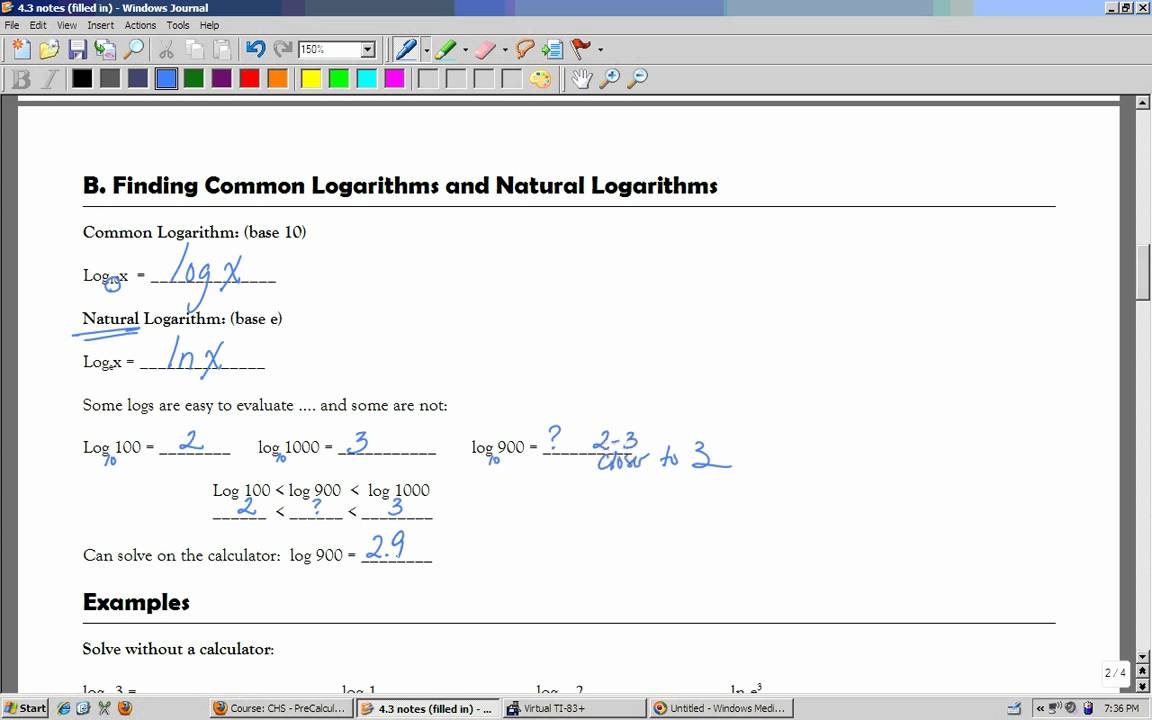Pick the selected bright blue swatch
The image size is (1152, 720).
166,79
